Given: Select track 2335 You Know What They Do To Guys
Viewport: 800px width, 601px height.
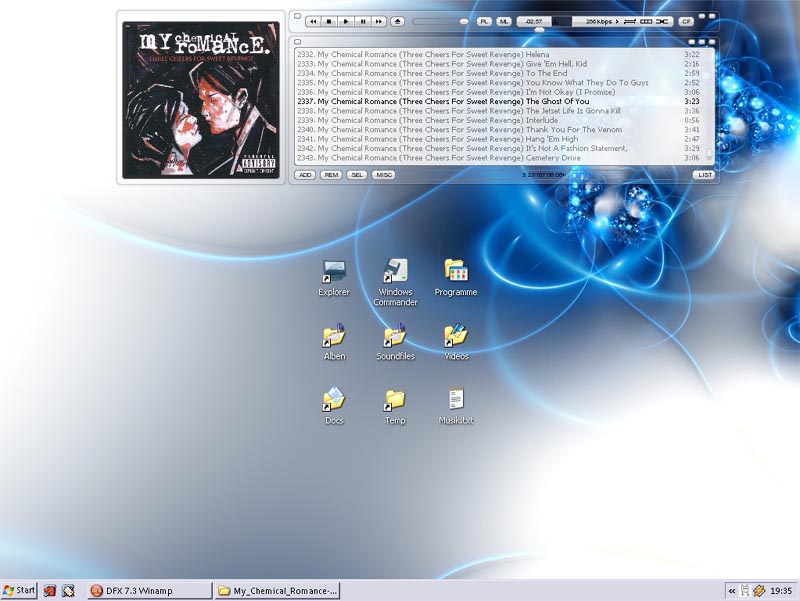Looking at the screenshot, I should (x=498, y=83).
